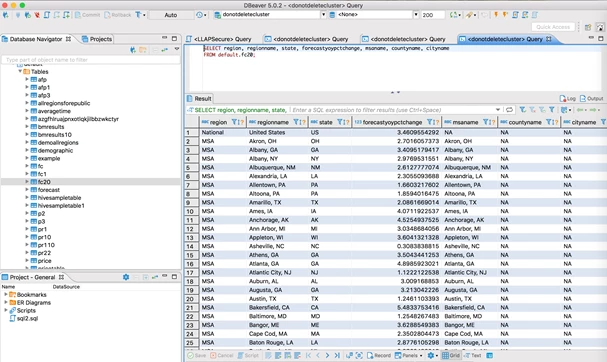
Task: Click the Project General settings gear icon
Action: pos(126,277)
